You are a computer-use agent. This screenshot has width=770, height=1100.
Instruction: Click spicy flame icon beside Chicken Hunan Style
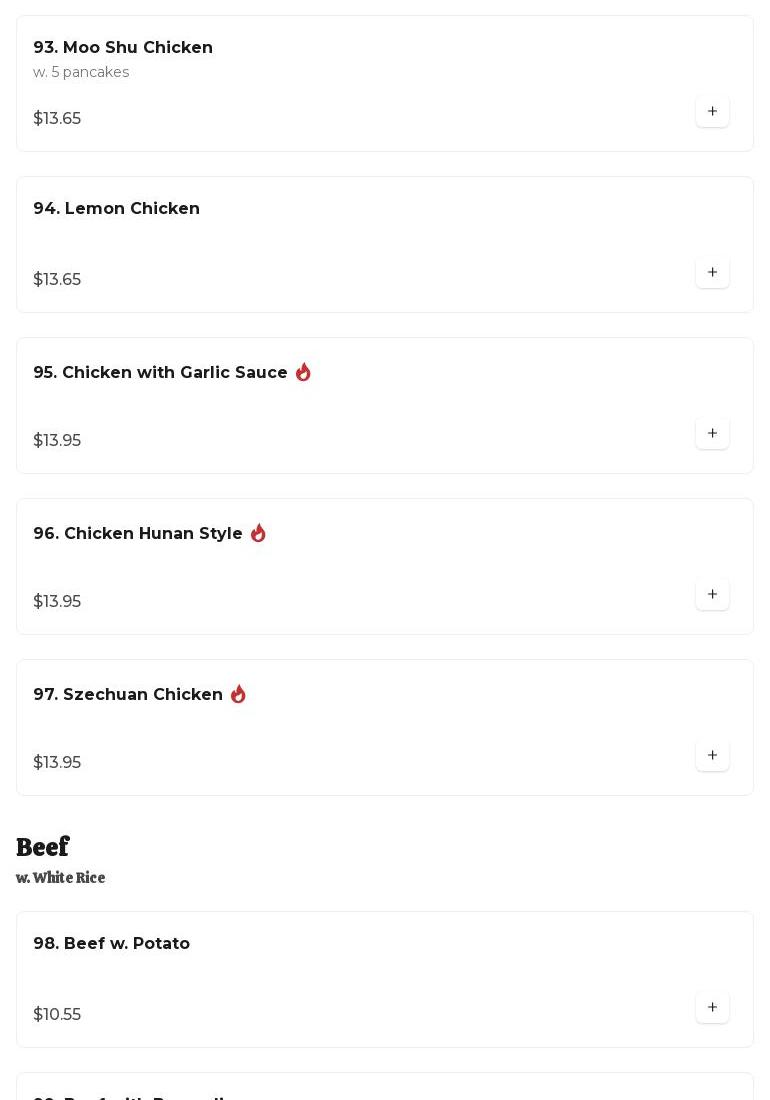(258, 533)
